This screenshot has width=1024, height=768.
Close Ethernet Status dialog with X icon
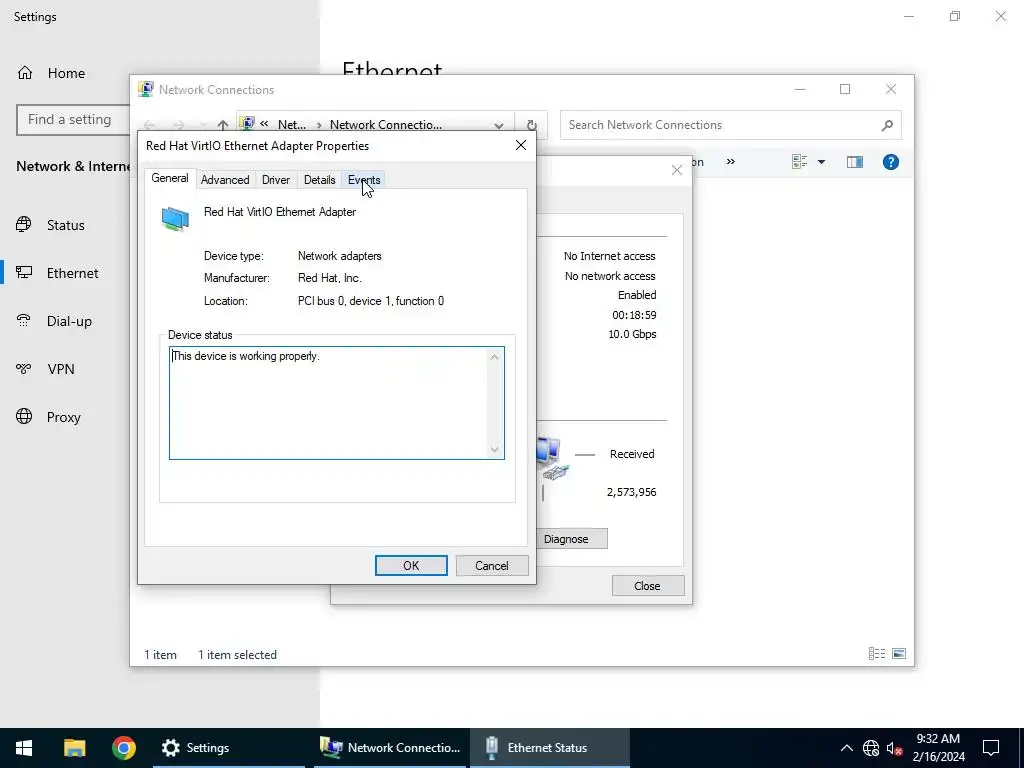pyautogui.click(x=677, y=170)
